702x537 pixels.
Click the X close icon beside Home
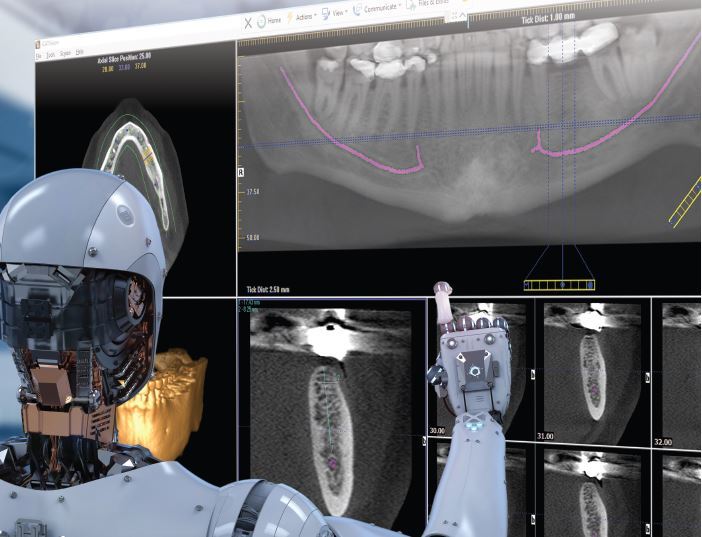tap(248, 23)
